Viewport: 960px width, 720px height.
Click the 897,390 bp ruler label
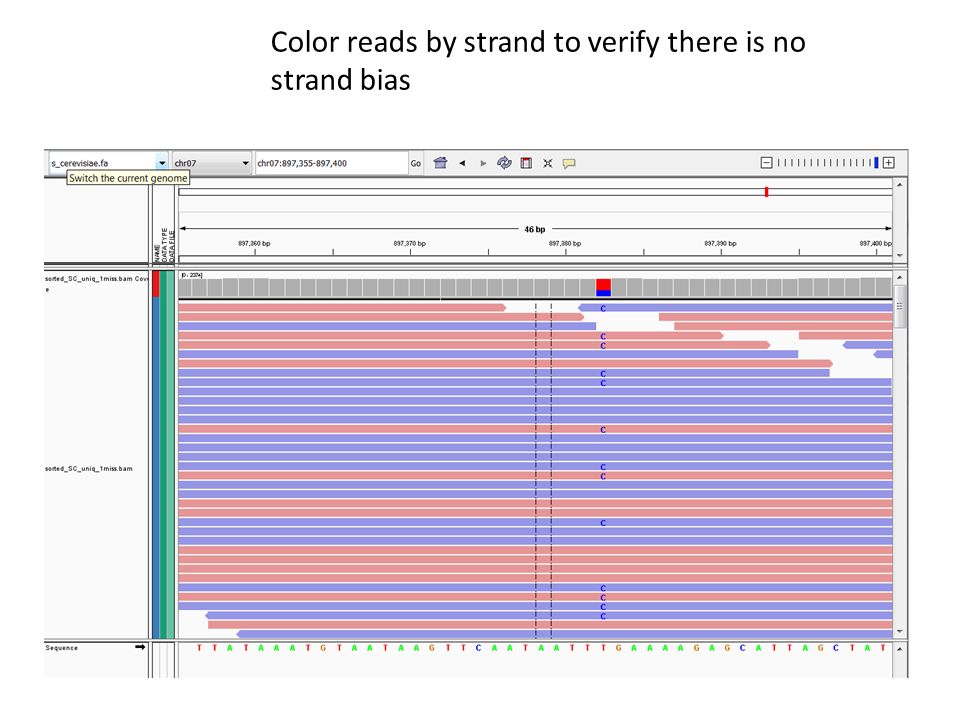tap(720, 244)
